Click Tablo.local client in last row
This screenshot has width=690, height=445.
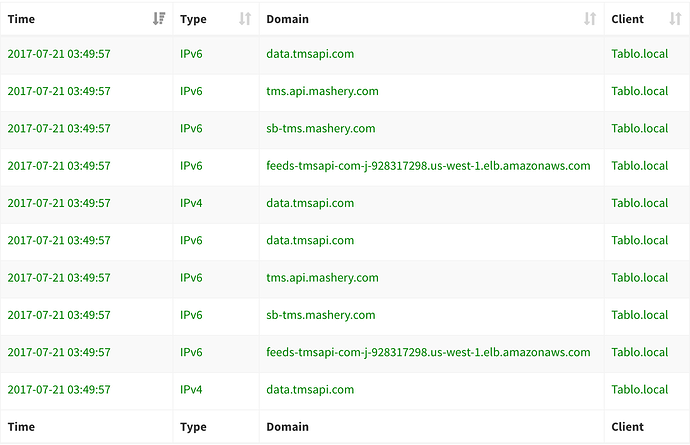coord(639,390)
